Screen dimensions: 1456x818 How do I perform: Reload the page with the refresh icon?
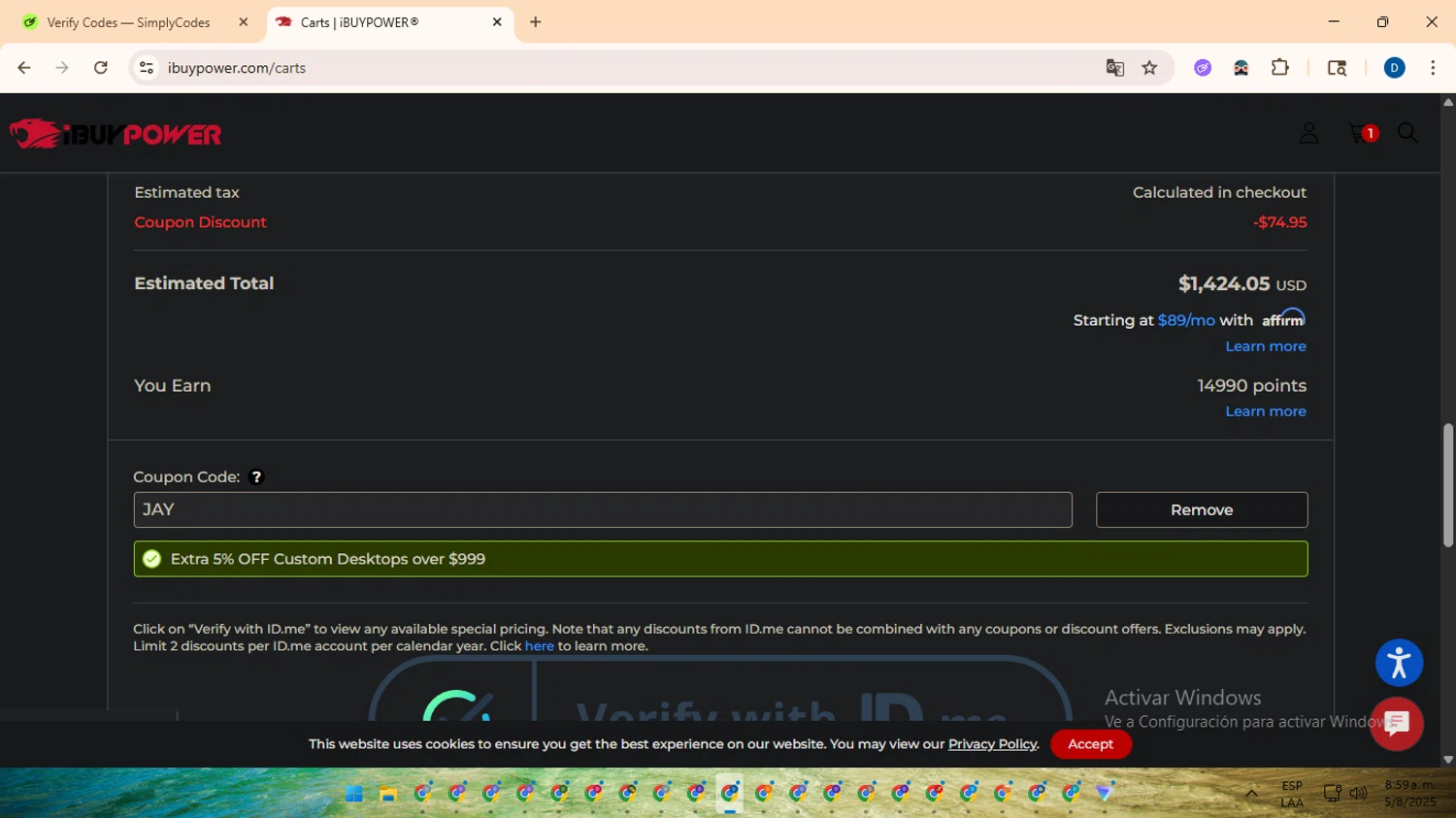tap(100, 68)
